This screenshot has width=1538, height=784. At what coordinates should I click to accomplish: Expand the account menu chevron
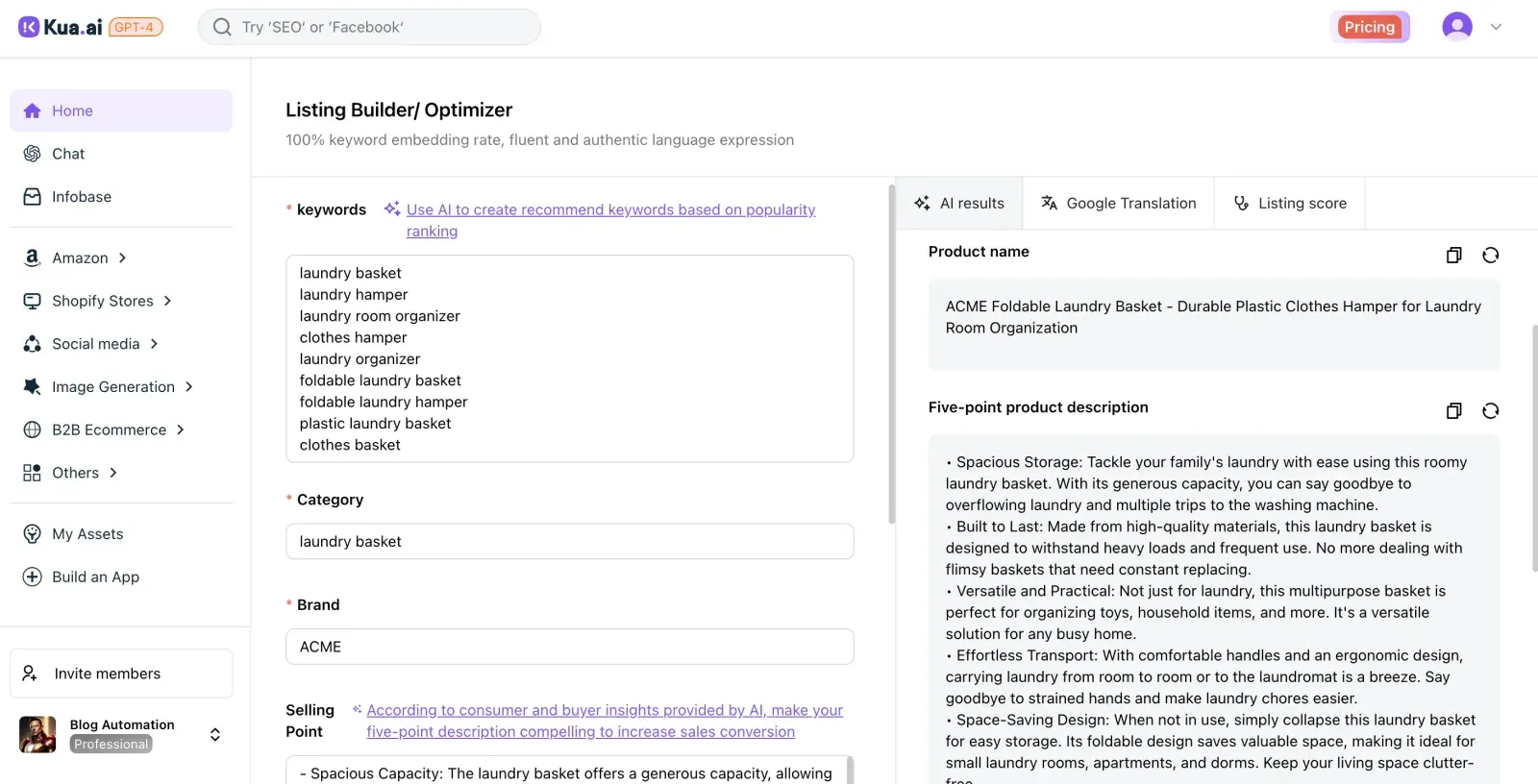[1496, 27]
